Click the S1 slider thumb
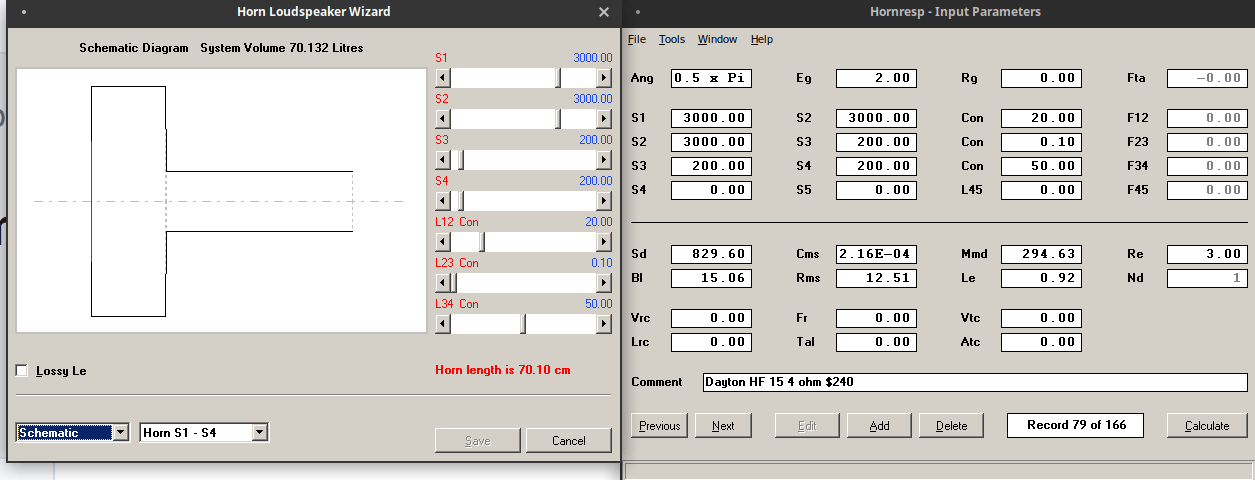The width and height of the screenshot is (1255, 480). click(559, 77)
